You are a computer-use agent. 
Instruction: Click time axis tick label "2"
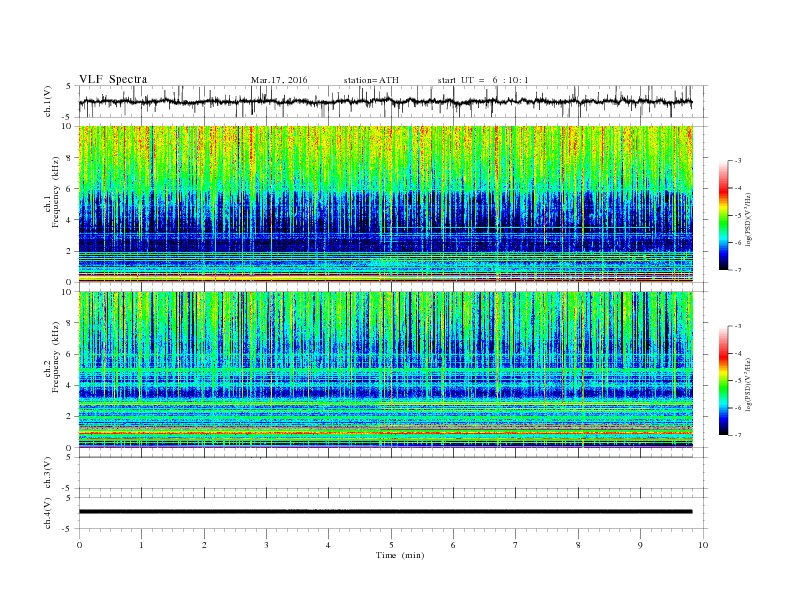coord(204,545)
